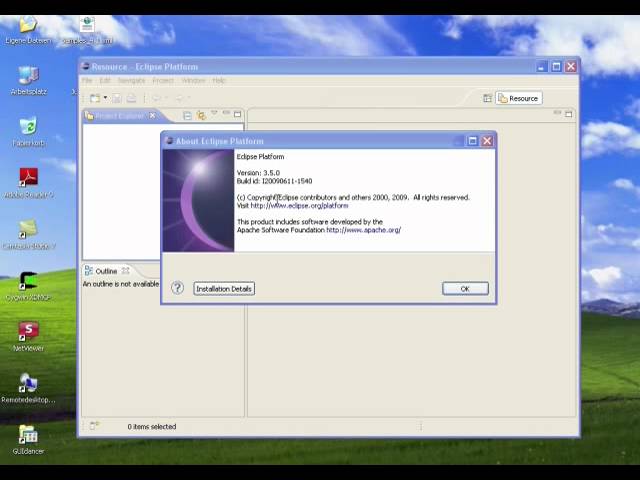Image resolution: width=640 pixels, height=480 pixels.
Task: Close the Eclipse Platform main window
Action: (571, 67)
